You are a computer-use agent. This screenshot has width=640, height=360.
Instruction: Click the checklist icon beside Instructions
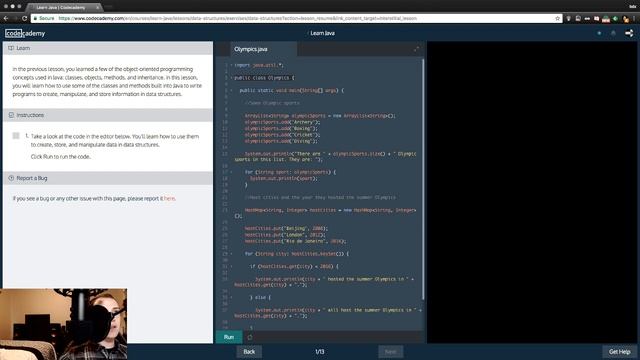(x=11, y=115)
